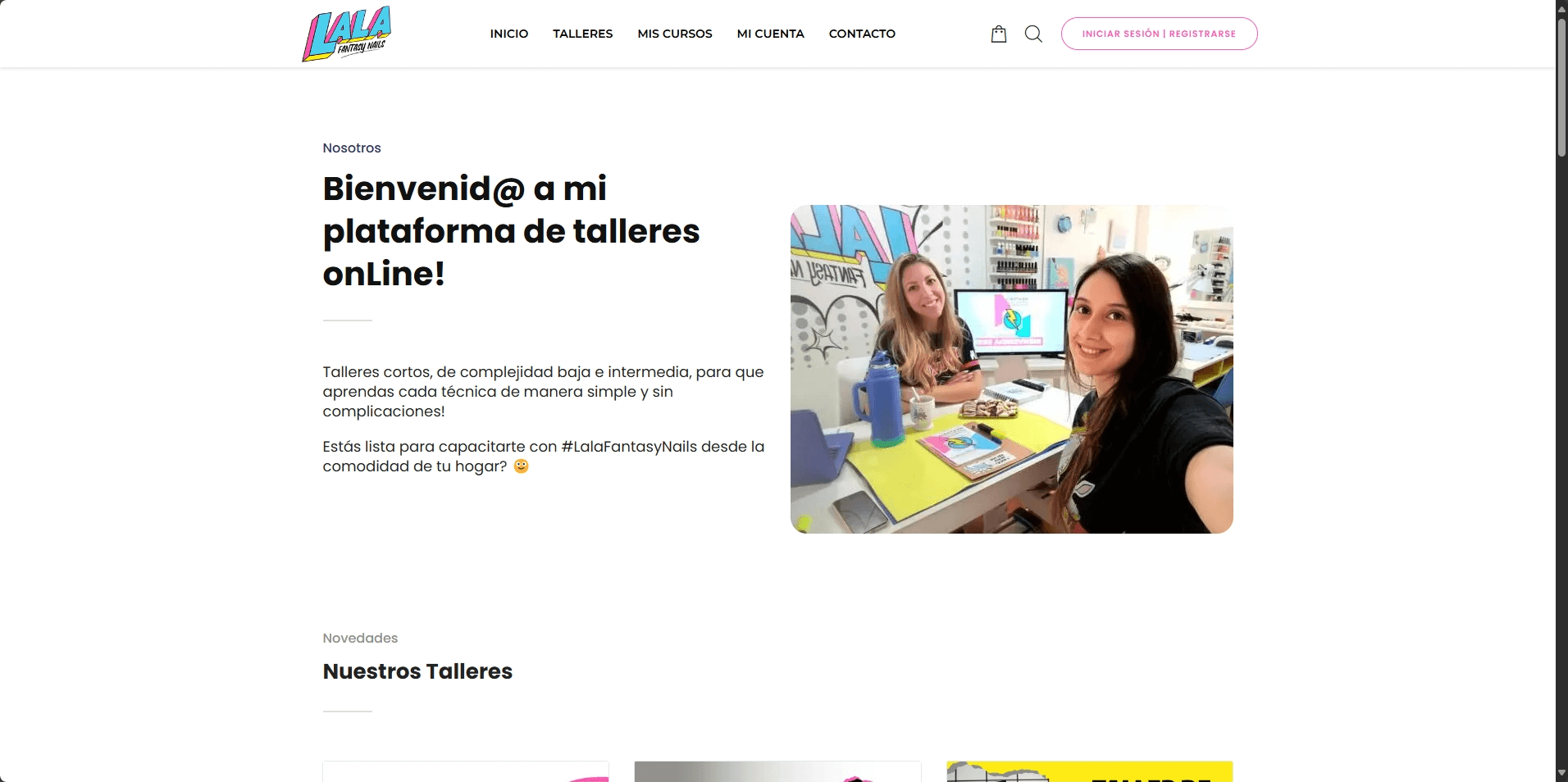The image size is (1568, 782).
Task: Click the Bienvenid@ welcome heading
Action: 511,231
